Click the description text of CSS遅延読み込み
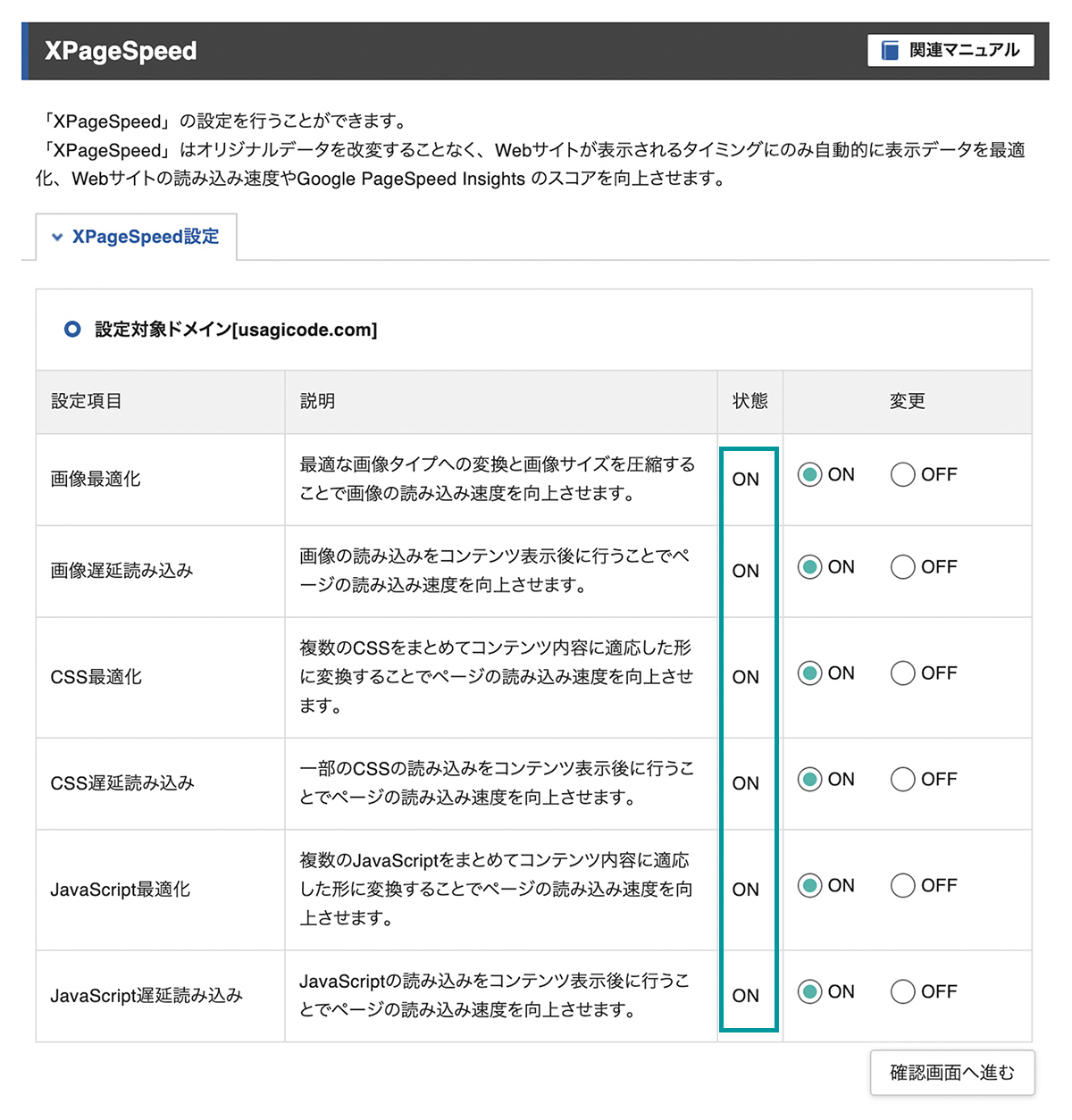Image resolution: width=1072 pixels, height=1120 pixels. coord(497,783)
